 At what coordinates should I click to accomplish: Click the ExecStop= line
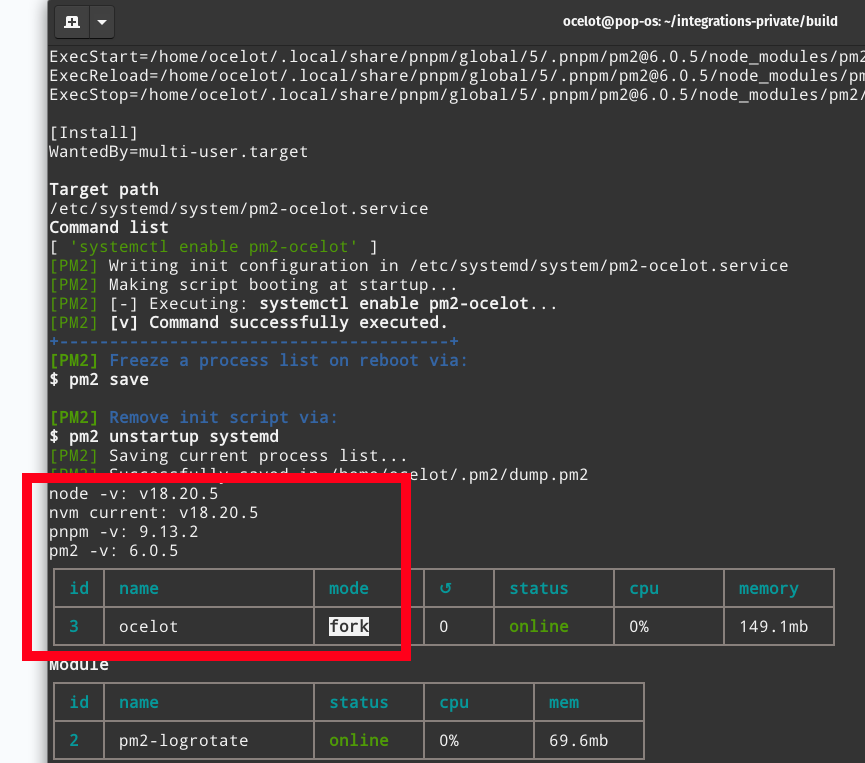tap(457, 95)
